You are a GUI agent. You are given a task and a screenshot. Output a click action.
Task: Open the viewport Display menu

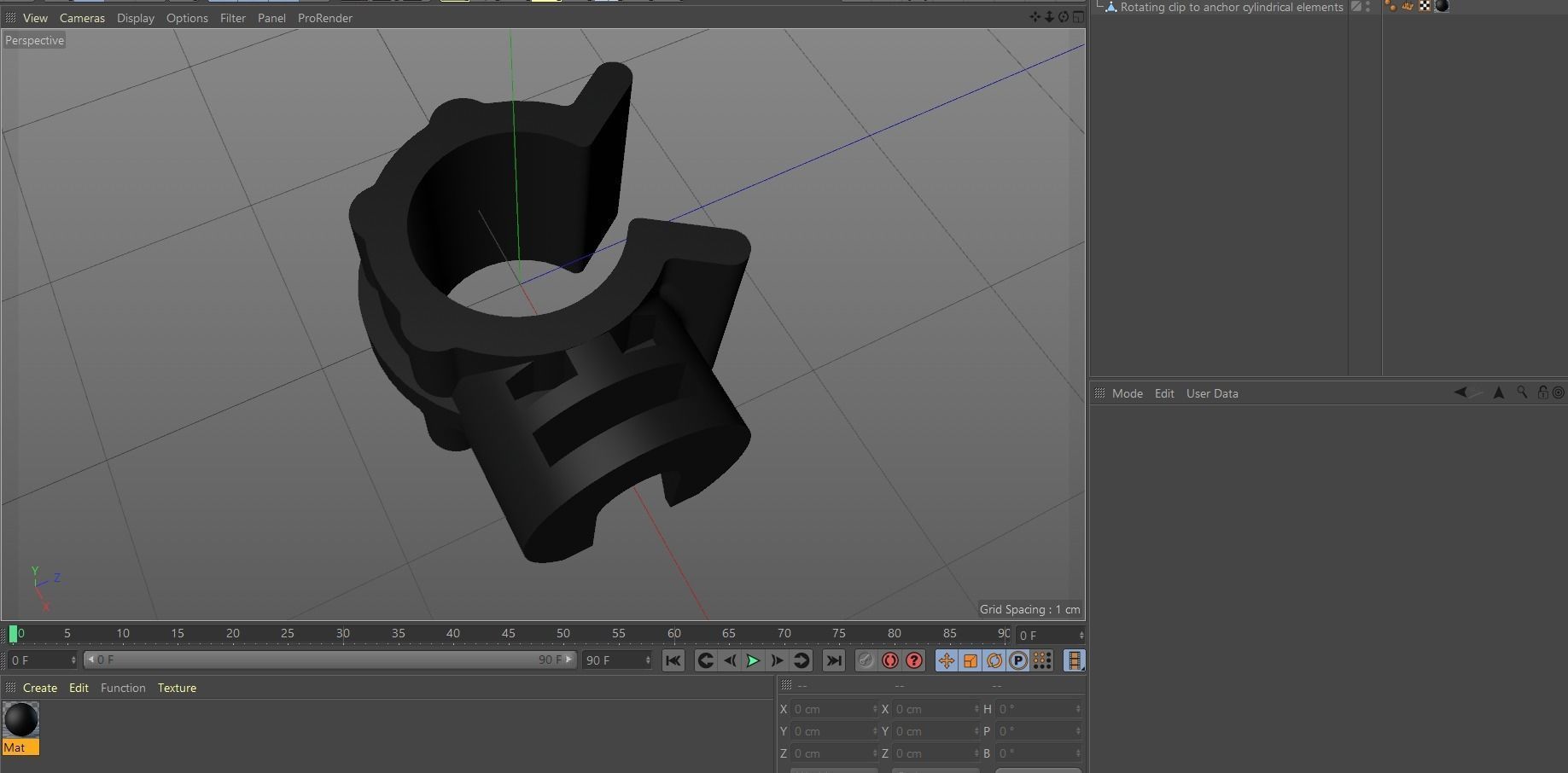pyautogui.click(x=136, y=18)
